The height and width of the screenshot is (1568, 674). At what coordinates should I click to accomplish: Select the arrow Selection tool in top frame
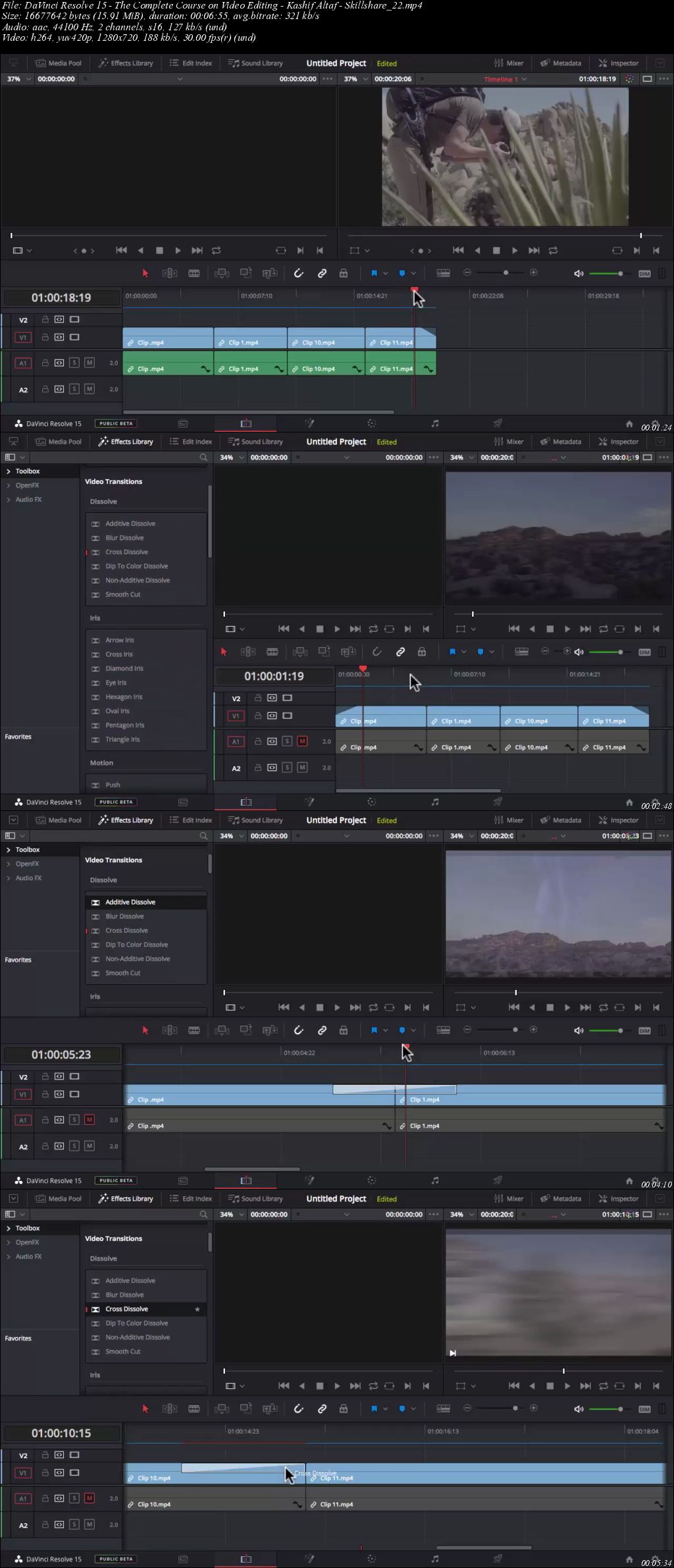(145, 273)
